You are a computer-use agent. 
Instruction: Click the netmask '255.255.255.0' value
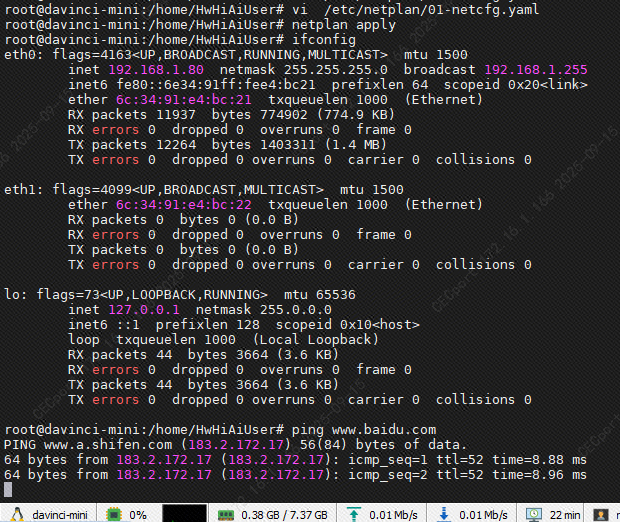click(x=336, y=70)
